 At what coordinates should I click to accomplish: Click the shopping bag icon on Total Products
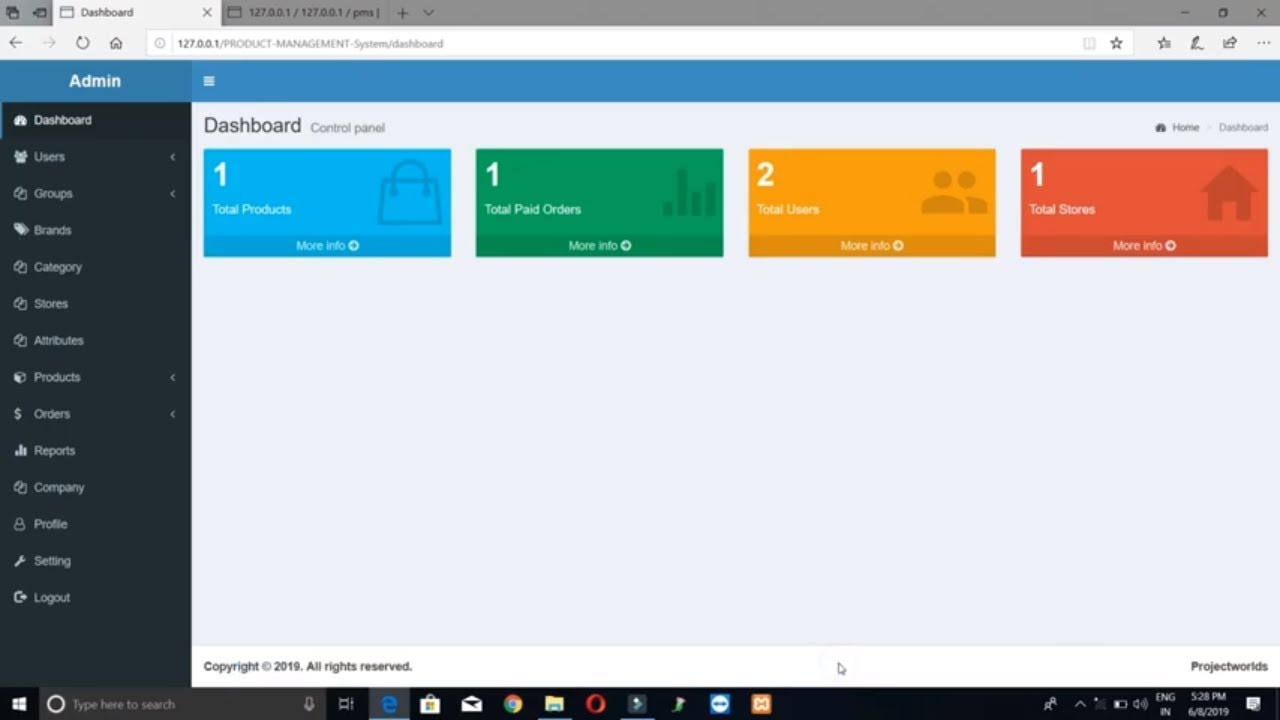(408, 192)
